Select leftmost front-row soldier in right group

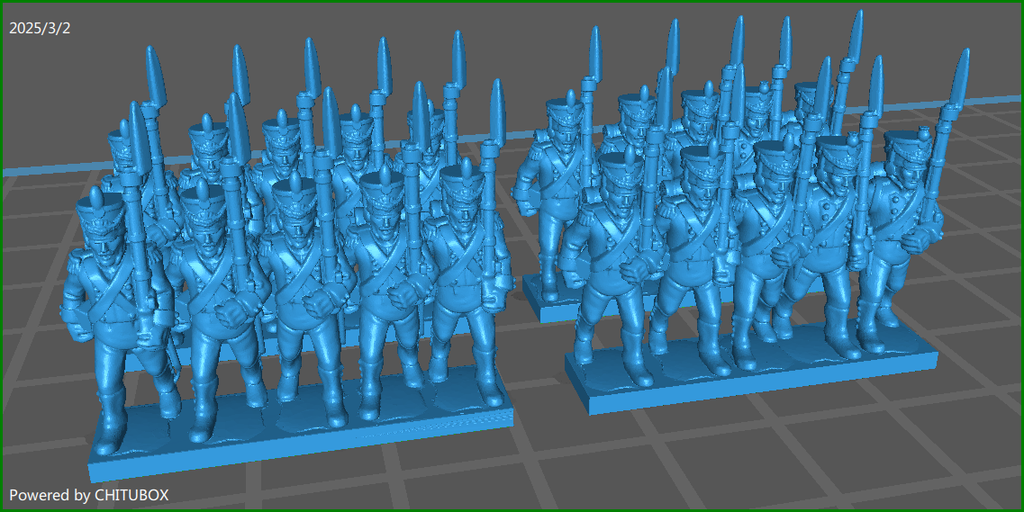point(615,270)
